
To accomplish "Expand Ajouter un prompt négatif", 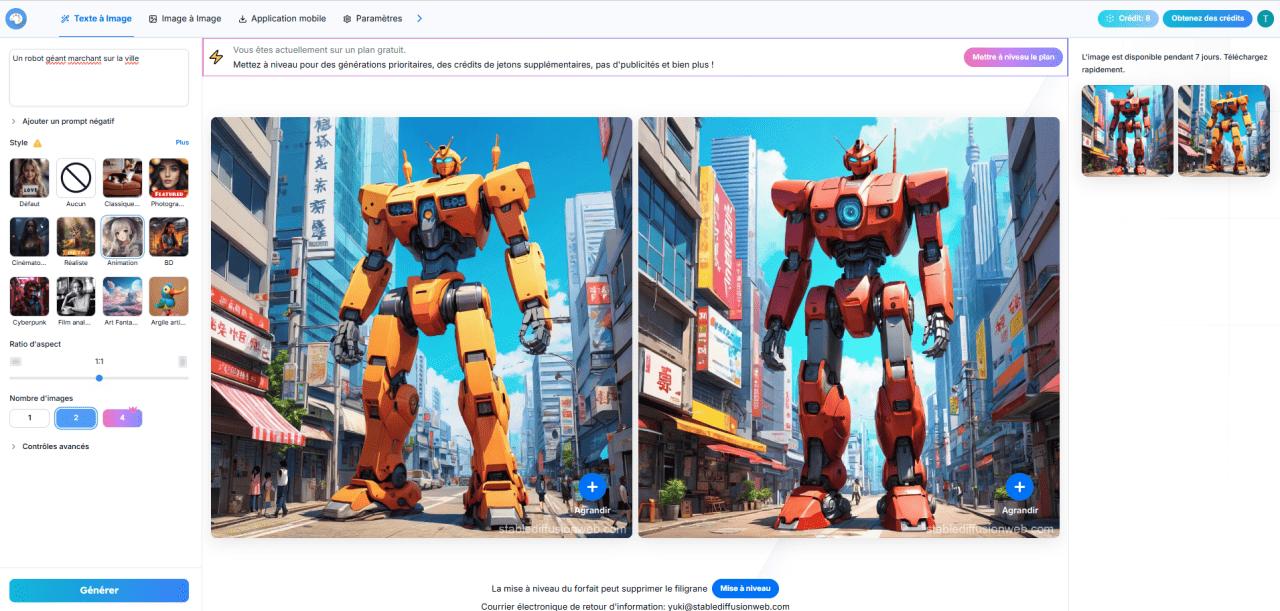I will [62, 121].
